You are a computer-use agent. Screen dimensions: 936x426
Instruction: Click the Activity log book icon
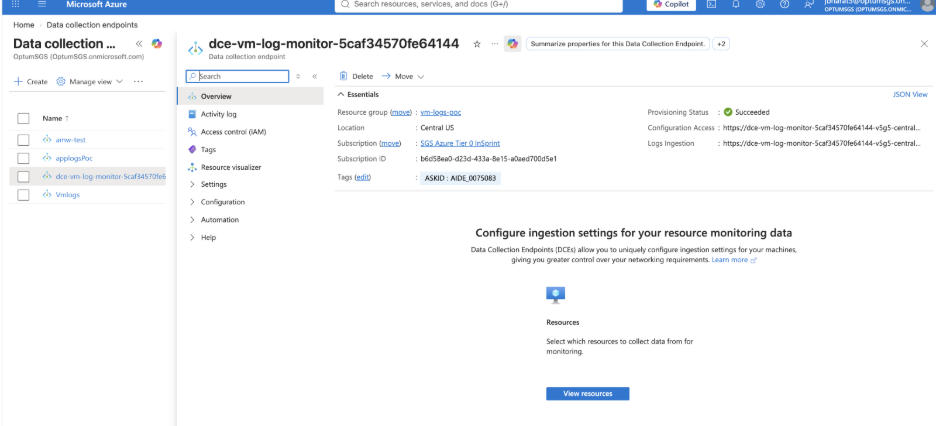pos(192,114)
